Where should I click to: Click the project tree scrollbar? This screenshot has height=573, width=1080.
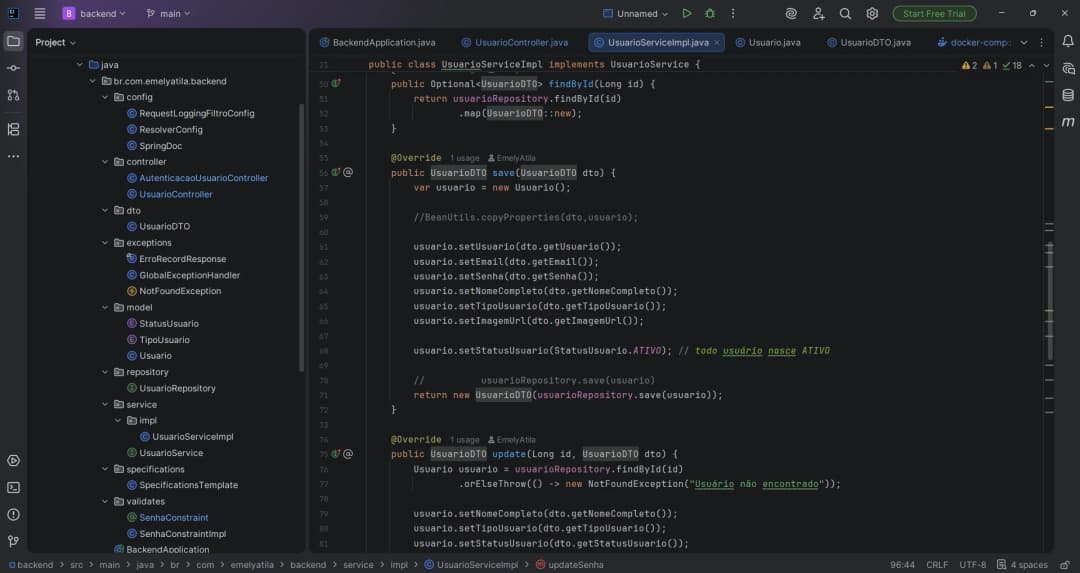tap(301, 238)
